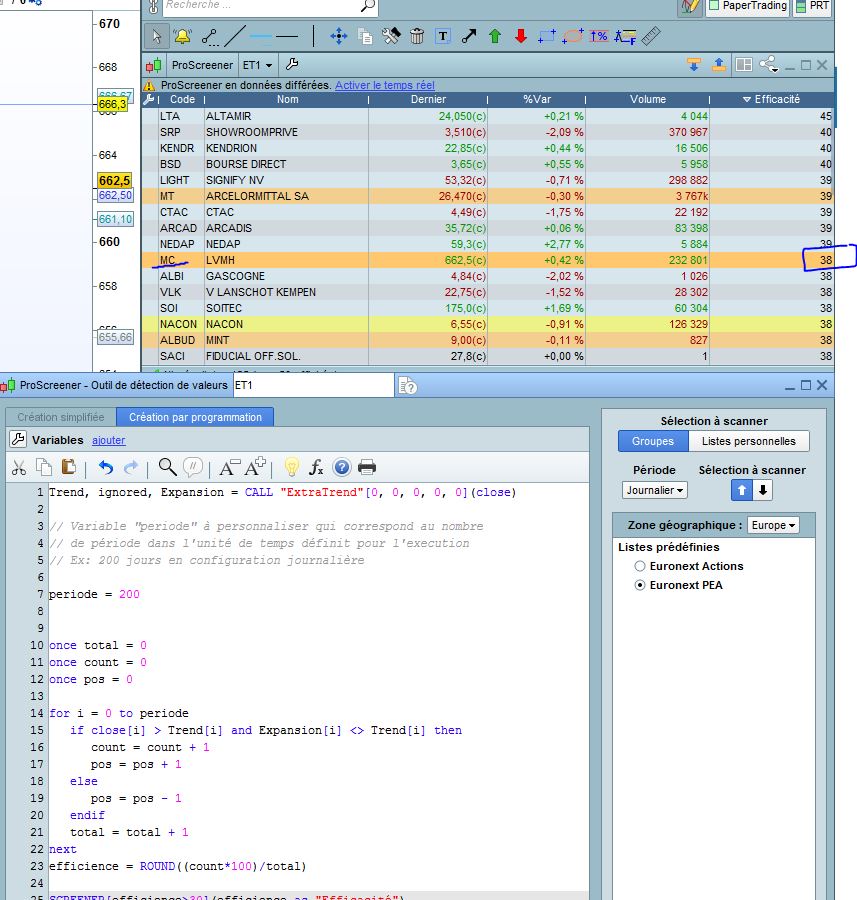Click the %Var column header
The height and width of the screenshot is (900, 857).
(x=537, y=99)
